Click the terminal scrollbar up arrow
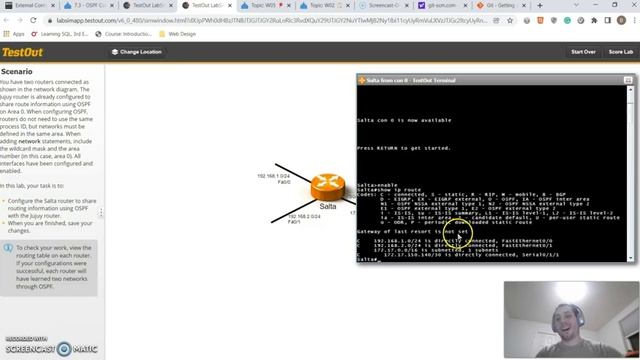This screenshot has width=640, height=360. click(631, 89)
